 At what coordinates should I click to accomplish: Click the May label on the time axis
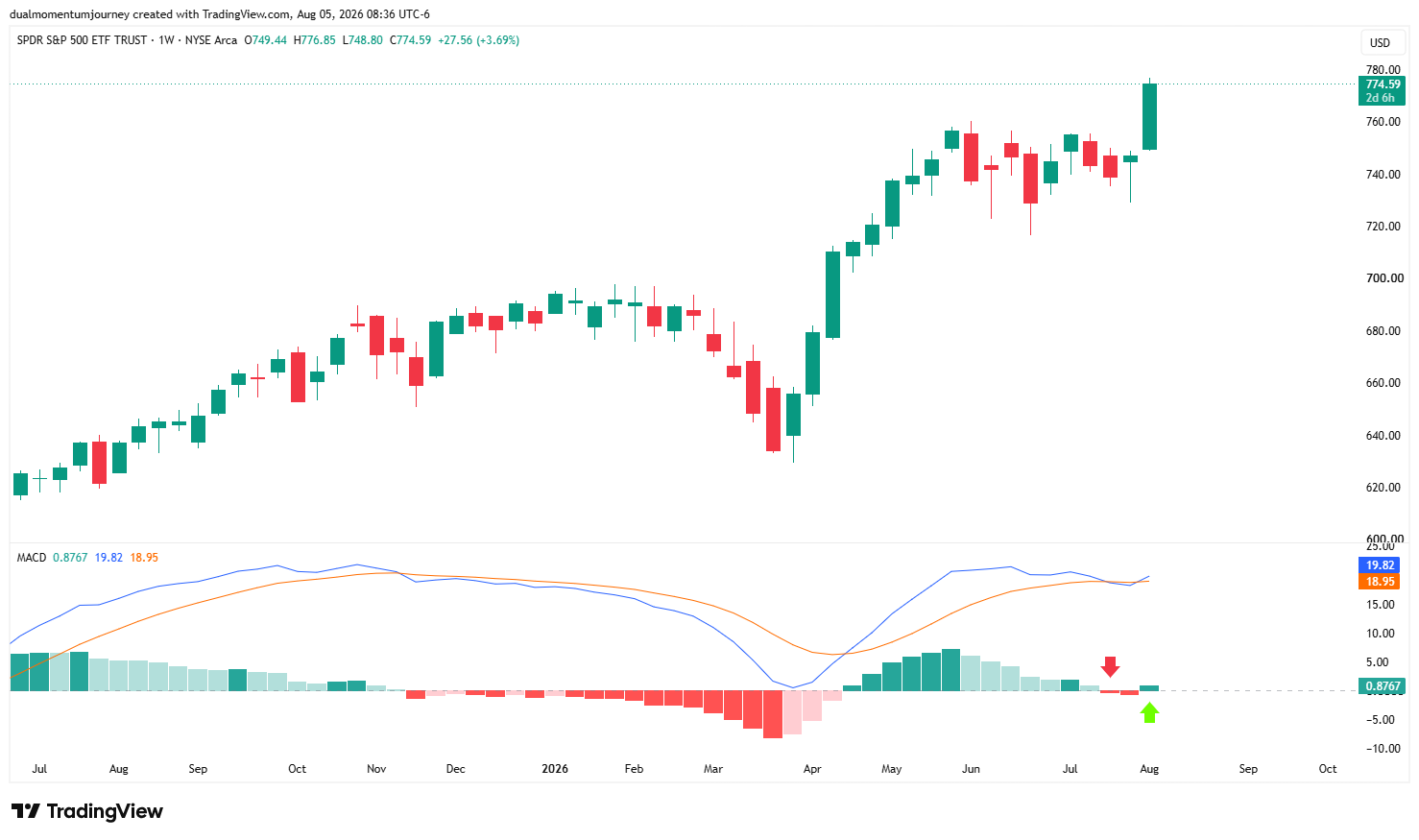[x=892, y=769]
